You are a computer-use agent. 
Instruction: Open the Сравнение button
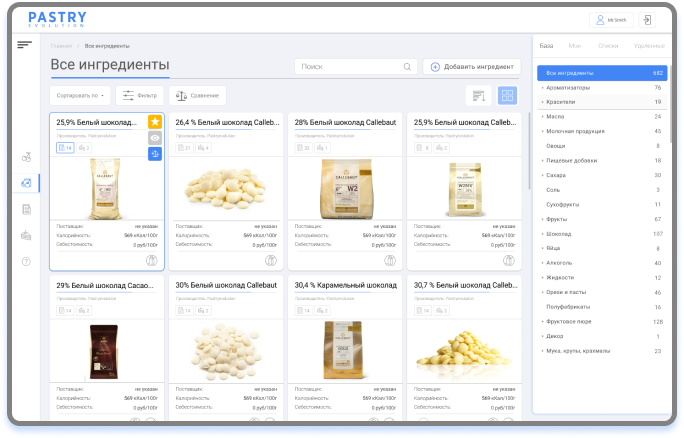[x=198, y=96]
